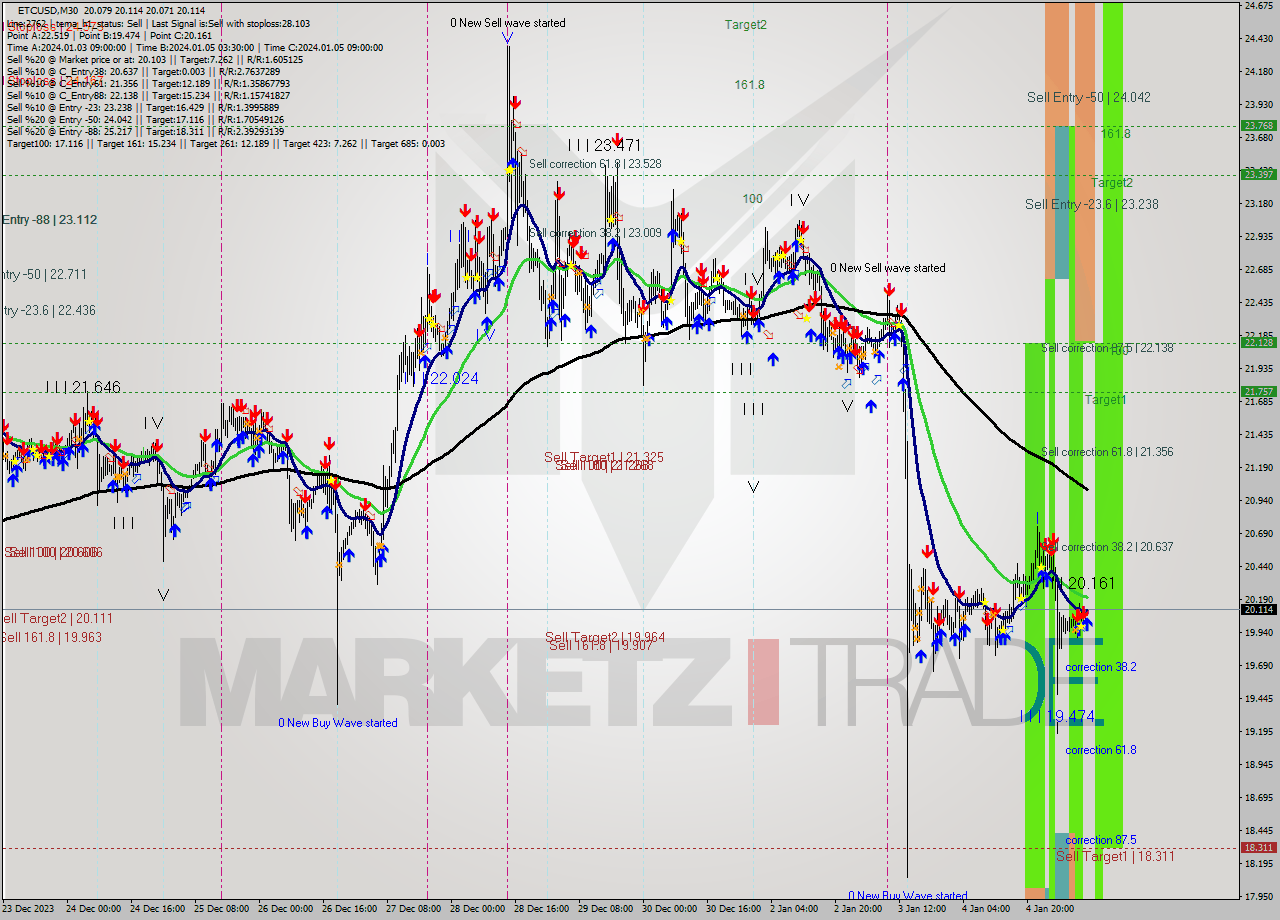Select the green 'Target1' label
Screen dimensions: 1280x920
(x=1105, y=400)
